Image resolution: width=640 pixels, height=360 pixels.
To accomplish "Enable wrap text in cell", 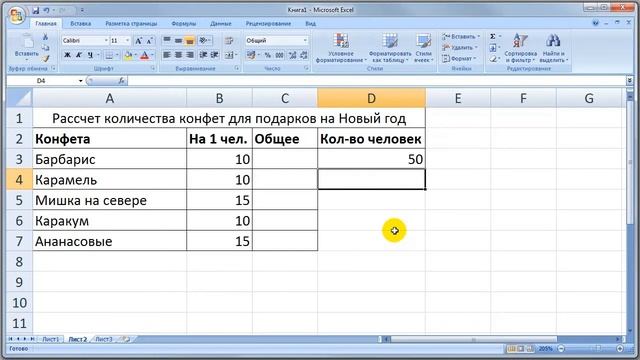I will click(x=229, y=40).
